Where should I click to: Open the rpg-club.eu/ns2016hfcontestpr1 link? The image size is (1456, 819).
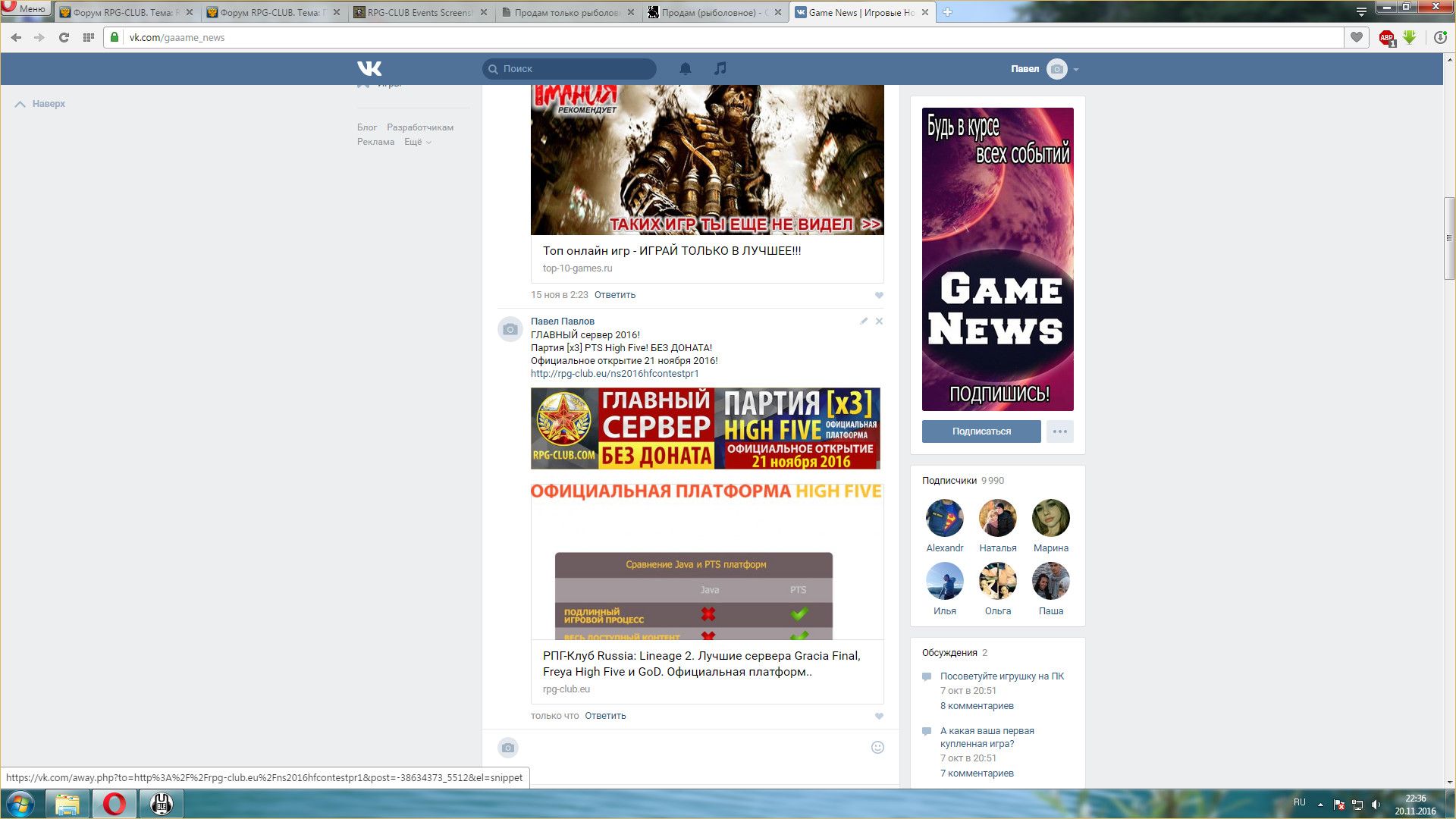click(x=614, y=374)
